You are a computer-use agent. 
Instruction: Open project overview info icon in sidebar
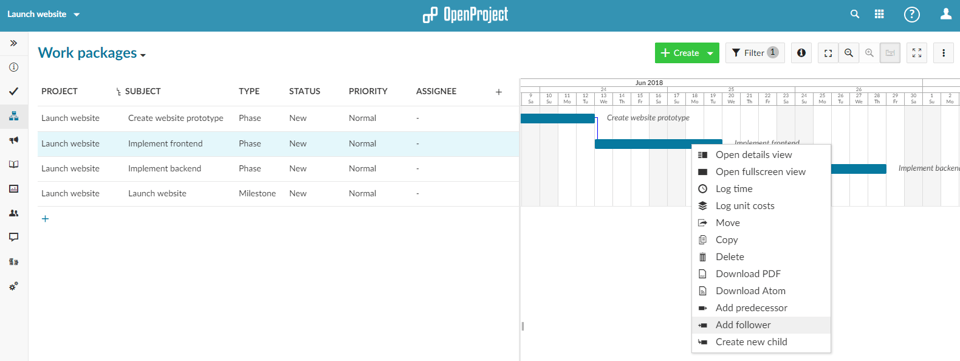pos(13,67)
